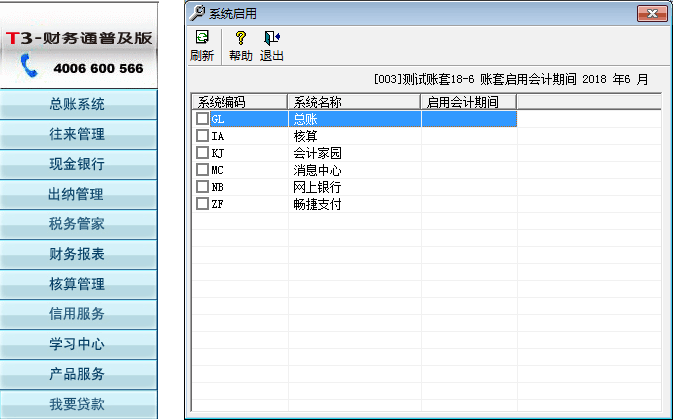Open the 现金银行 module
The width and height of the screenshot is (673, 420).
tap(77, 164)
